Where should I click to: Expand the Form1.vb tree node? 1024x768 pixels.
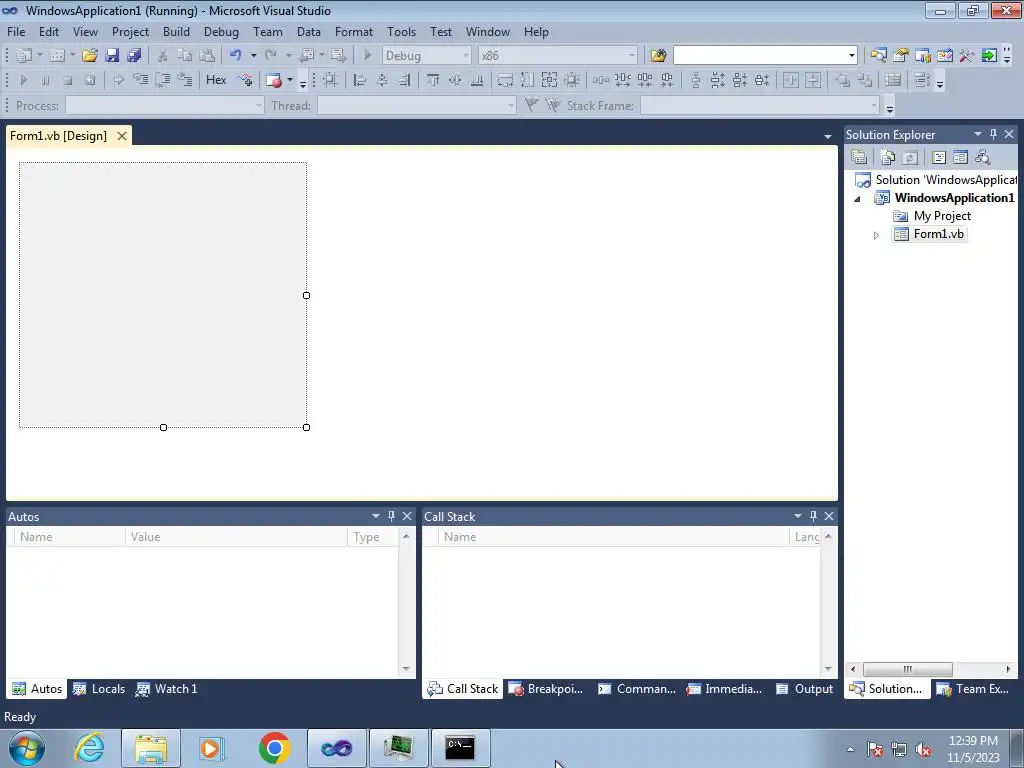coord(876,235)
